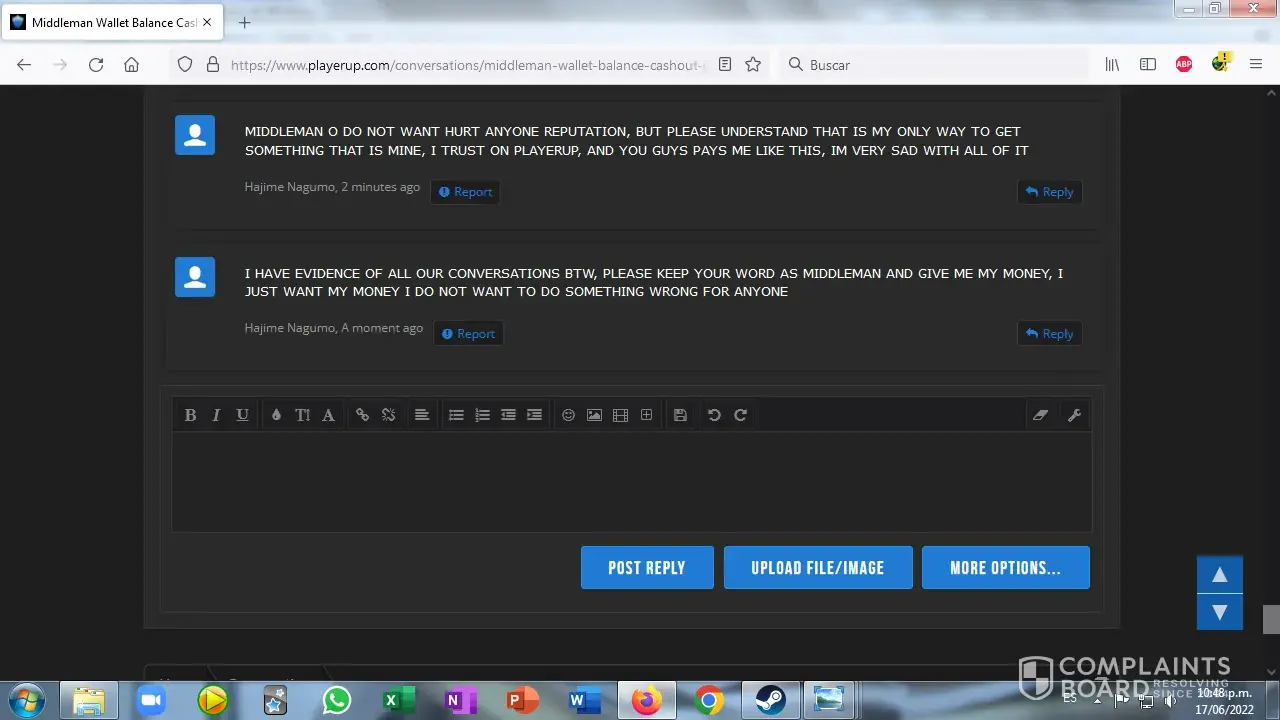This screenshot has width=1280, height=720.
Task: Click the Post Reply button
Action: (647, 568)
